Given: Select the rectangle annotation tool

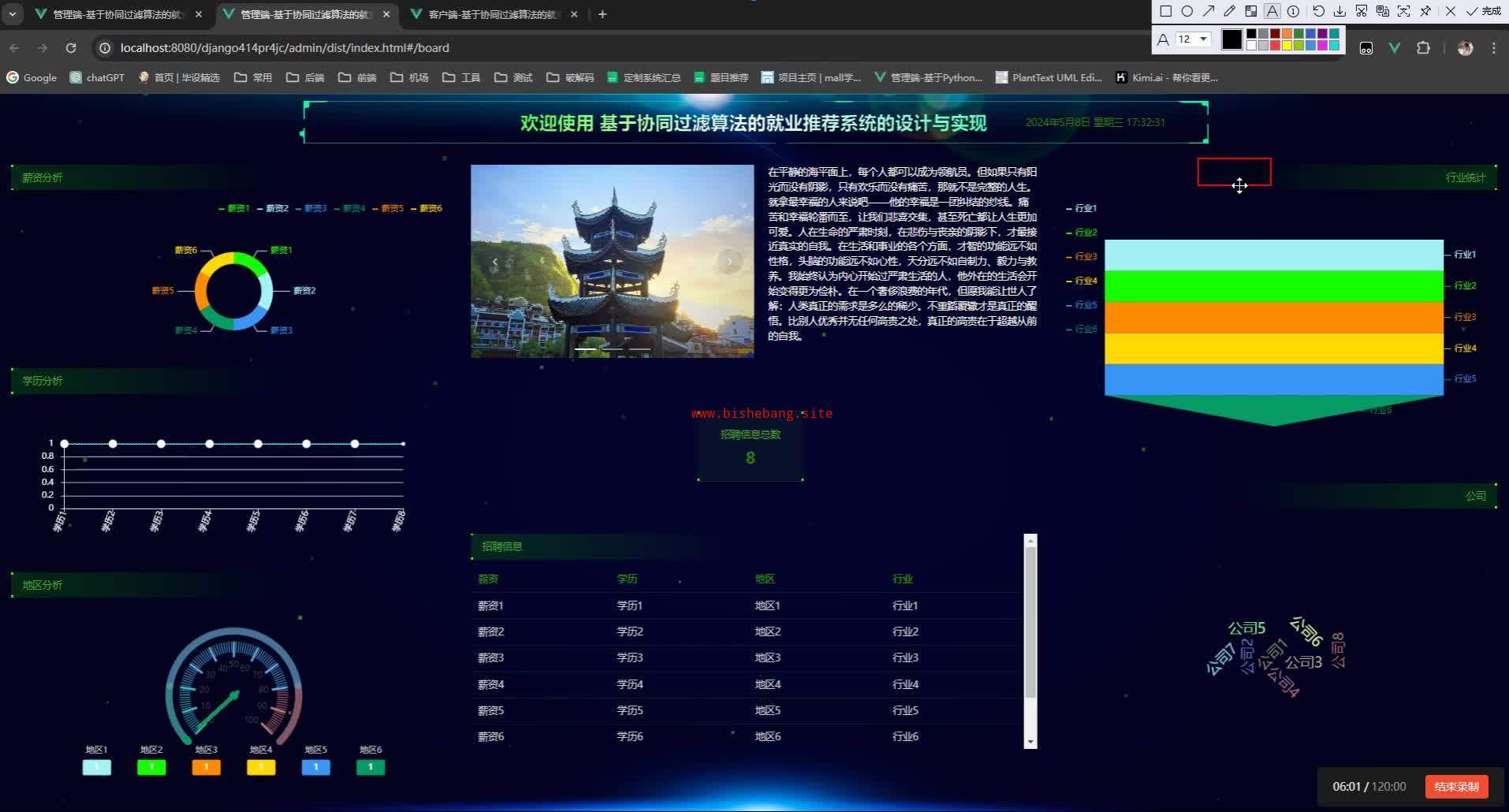Looking at the screenshot, I should click(x=1165, y=11).
